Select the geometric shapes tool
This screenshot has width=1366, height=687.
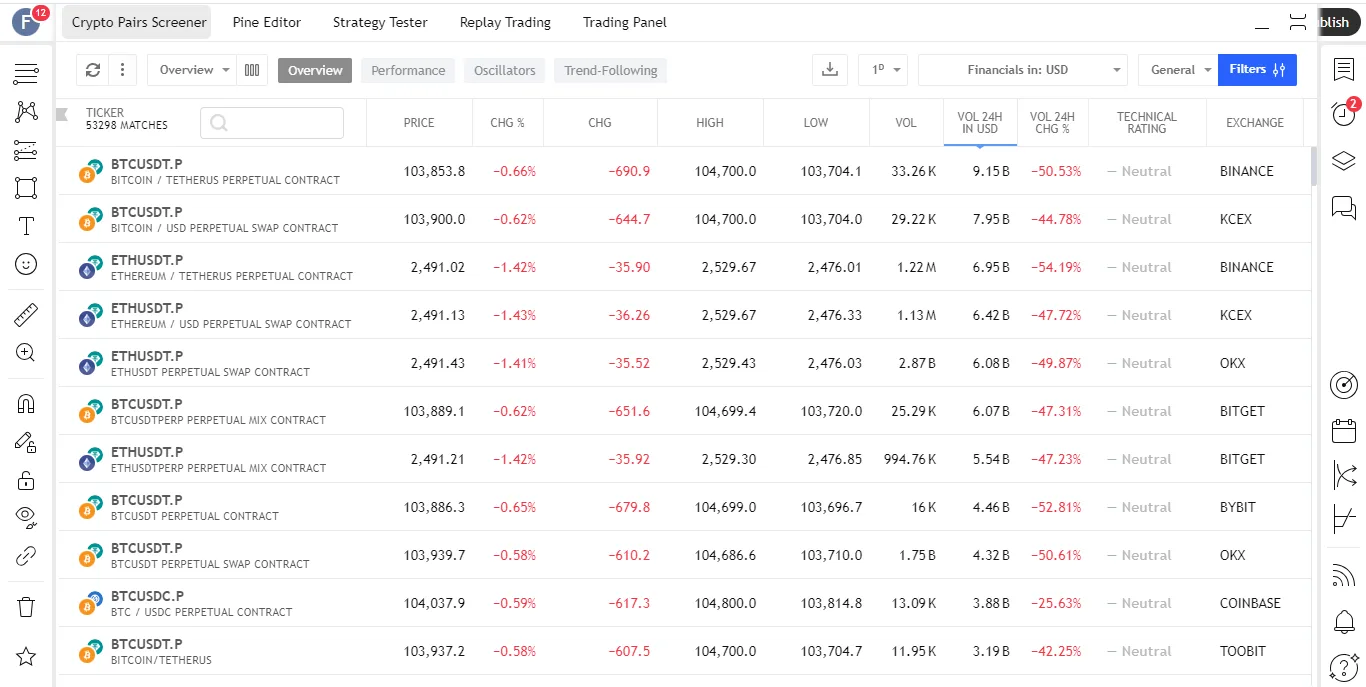(x=26, y=188)
